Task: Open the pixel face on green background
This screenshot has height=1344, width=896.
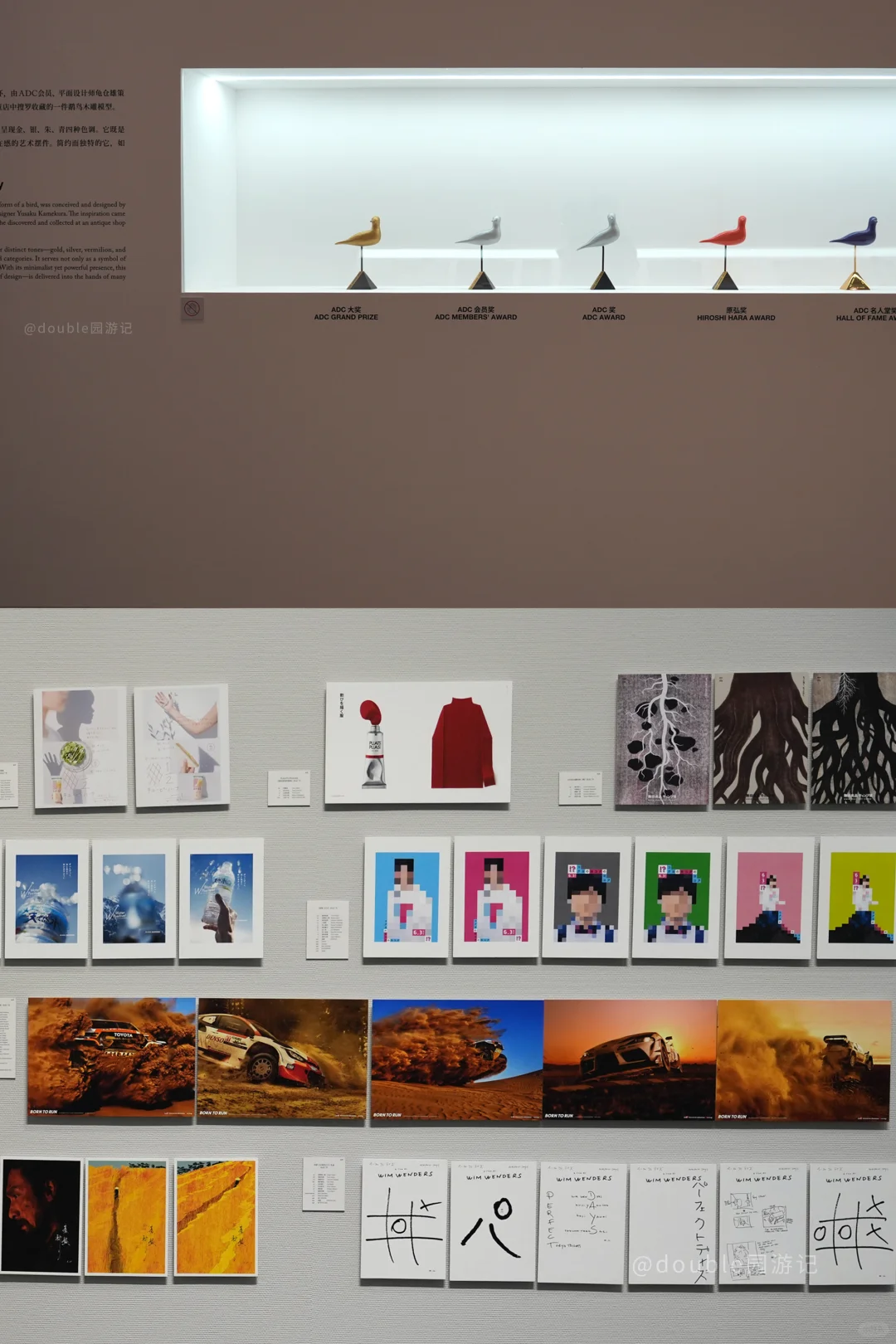Action: point(677,898)
